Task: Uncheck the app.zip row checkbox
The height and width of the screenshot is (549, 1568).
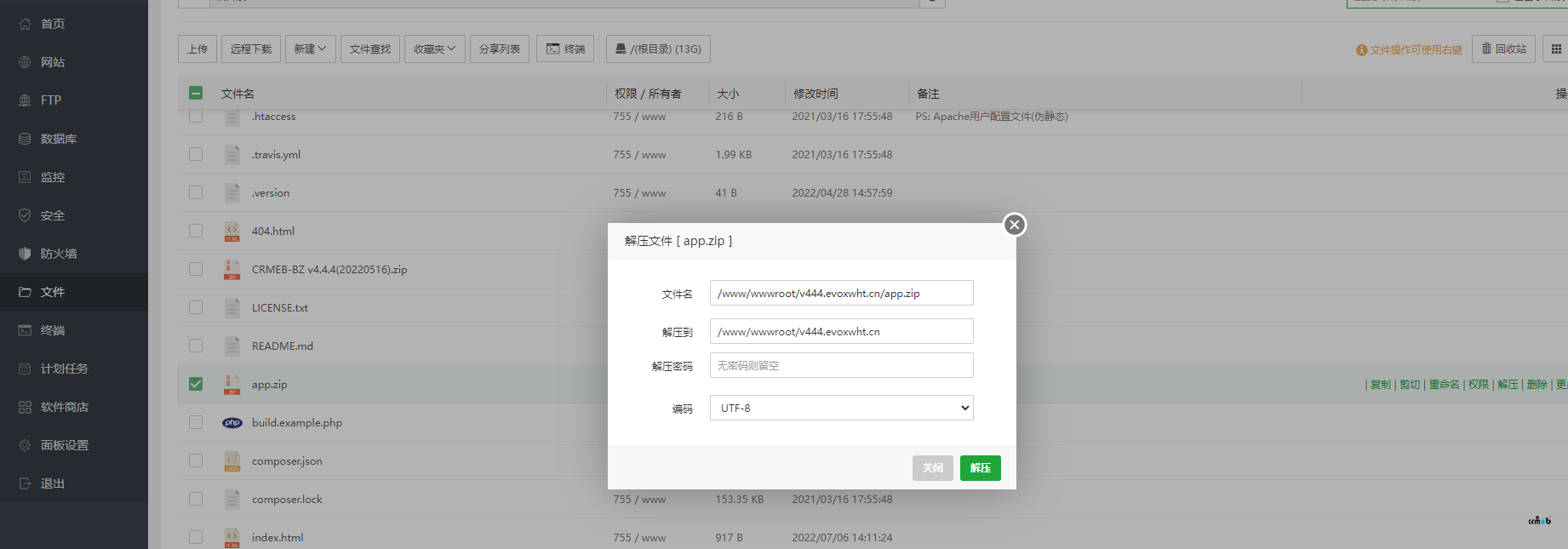Action: click(196, 384)
